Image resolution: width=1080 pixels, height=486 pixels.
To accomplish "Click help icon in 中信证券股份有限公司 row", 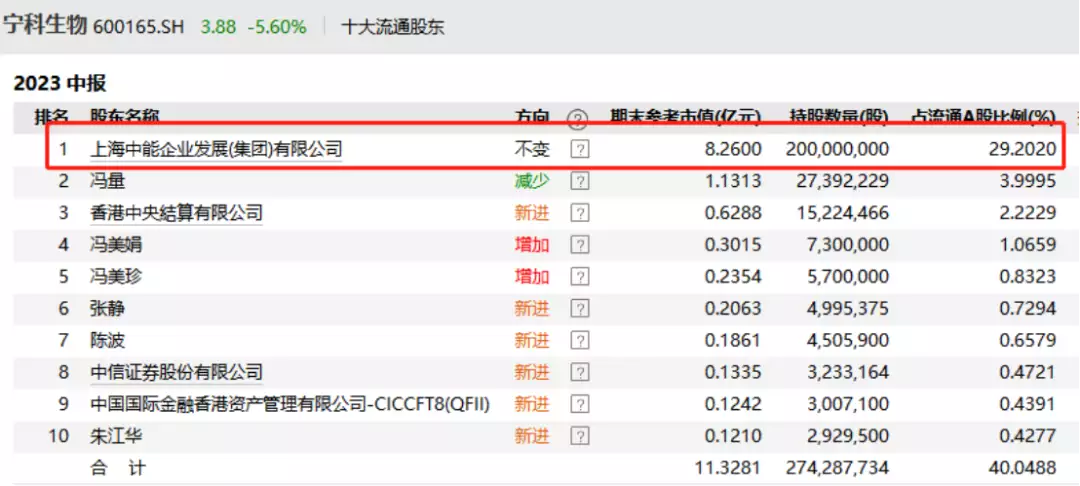I will (x=580, y=372).
